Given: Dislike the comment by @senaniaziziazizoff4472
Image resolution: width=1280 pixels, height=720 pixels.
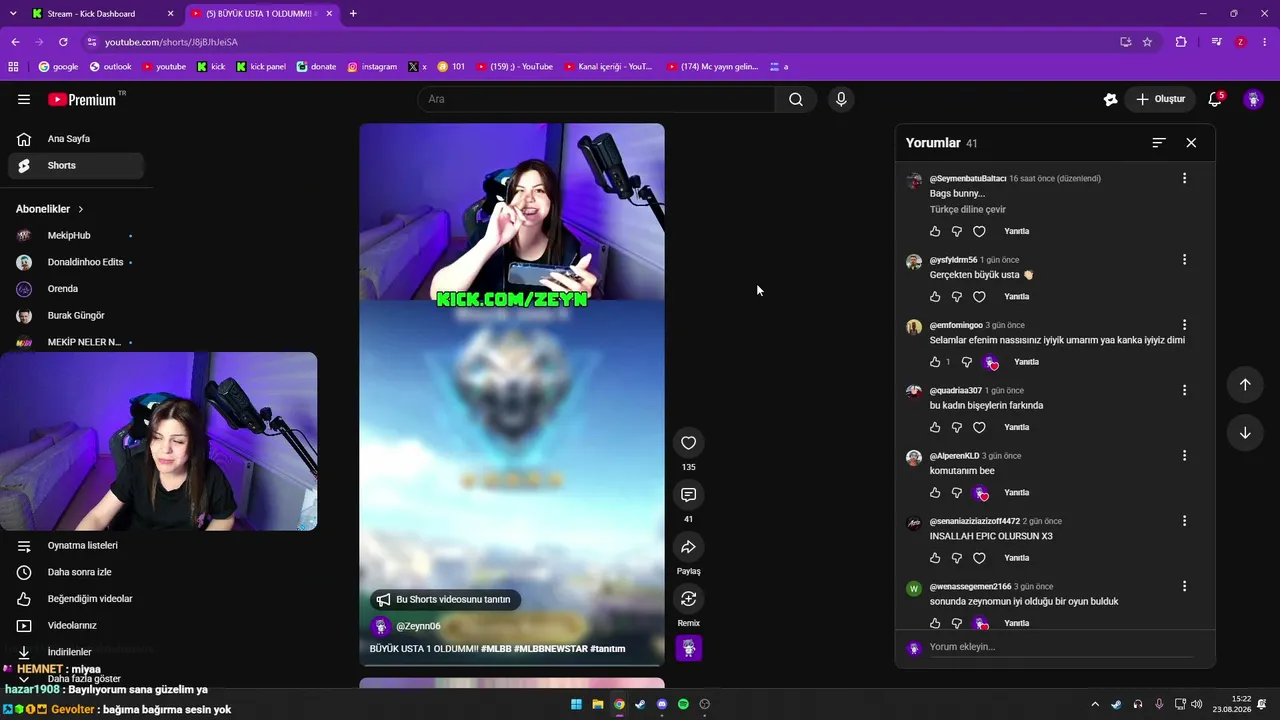Looking at the screenshot, I should tap(957, 558).
